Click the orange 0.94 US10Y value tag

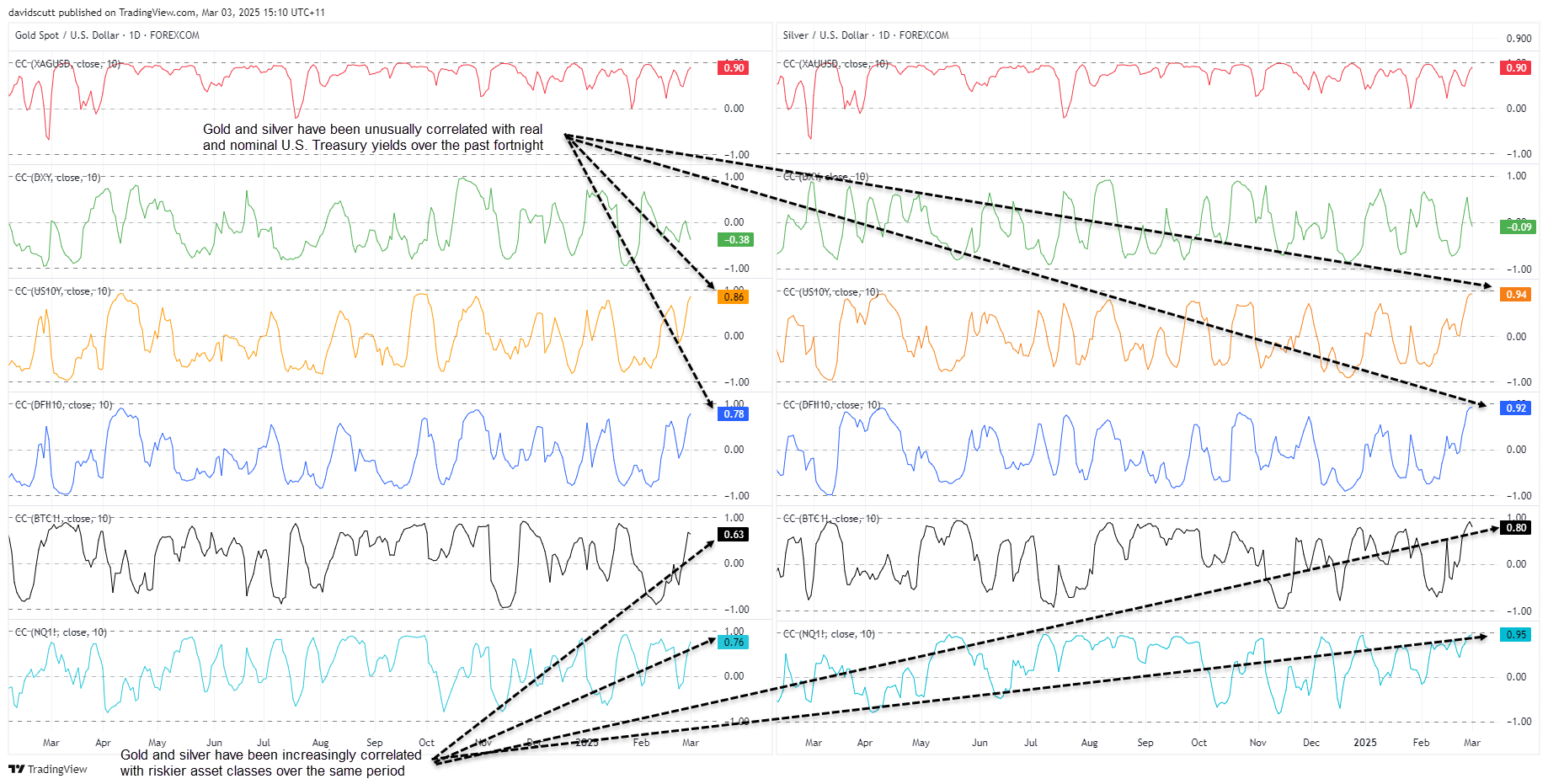tap(1516, 295)
